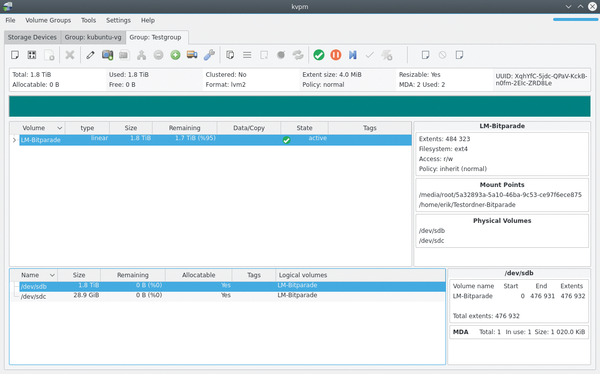Select the /dev/sdc physical volume row
Viewport: 600px width, 374px height.
232,296
